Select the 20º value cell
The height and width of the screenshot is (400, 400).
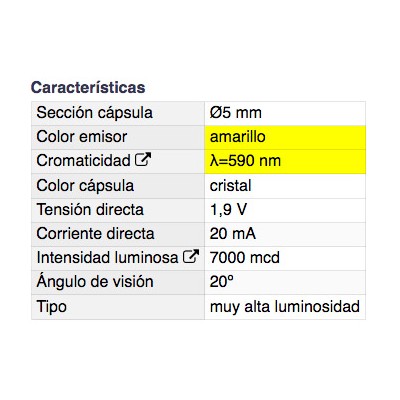coord(285,282)
